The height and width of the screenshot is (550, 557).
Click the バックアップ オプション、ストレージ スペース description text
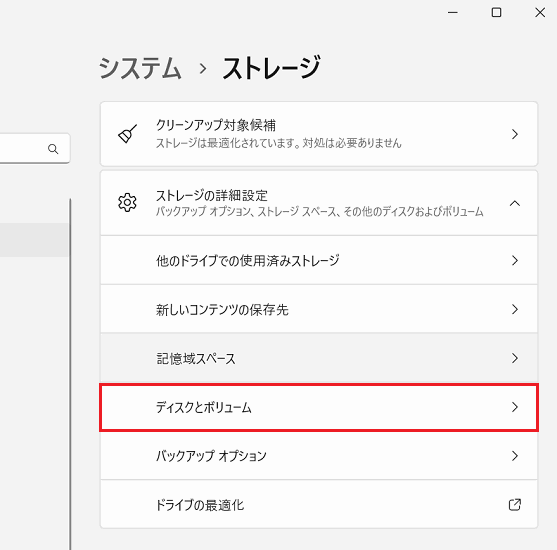320,212
